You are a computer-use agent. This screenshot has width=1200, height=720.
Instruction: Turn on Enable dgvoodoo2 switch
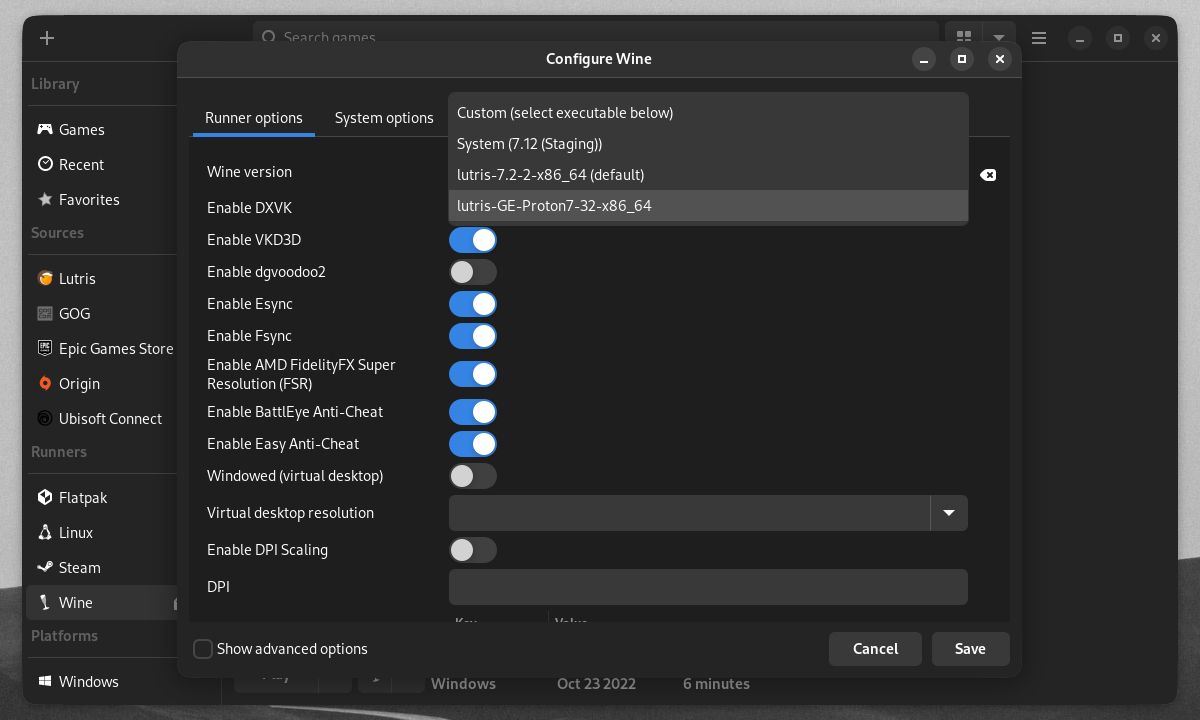(473, 272)
